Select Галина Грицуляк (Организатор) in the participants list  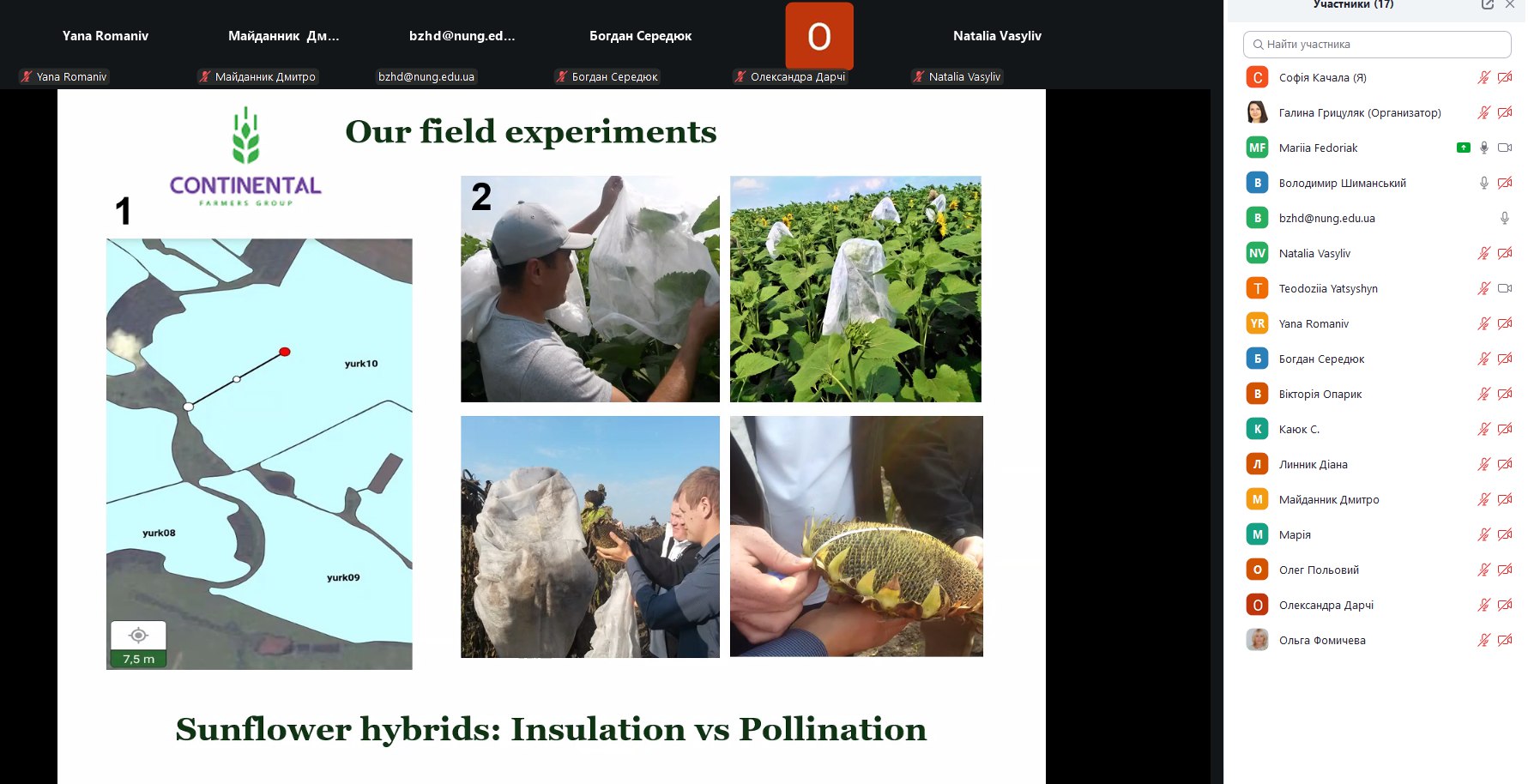tap(1360, 112)
